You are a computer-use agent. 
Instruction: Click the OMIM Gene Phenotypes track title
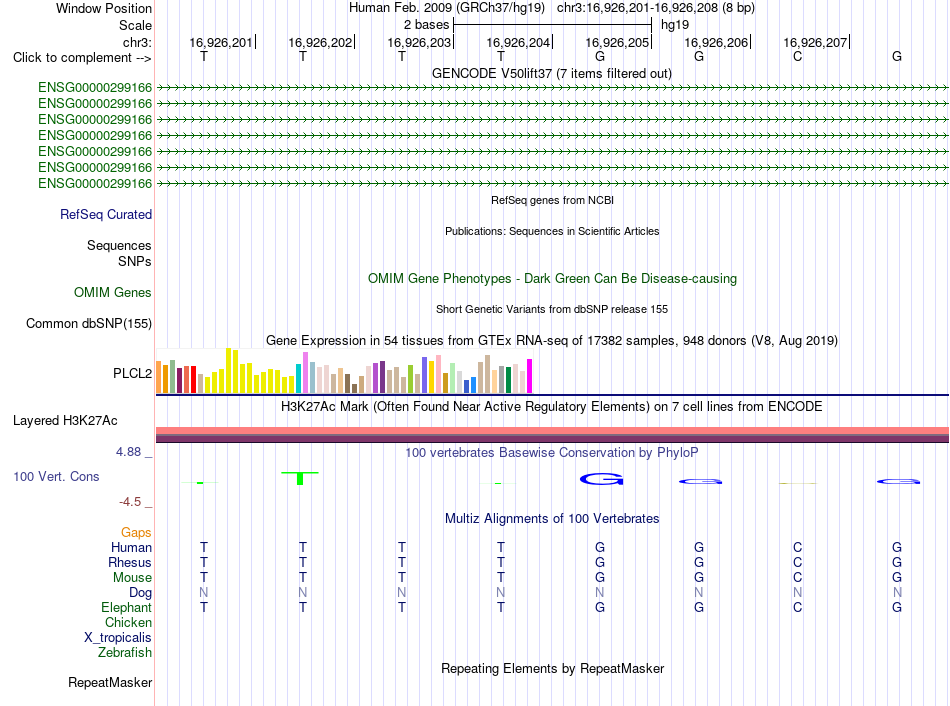pyautogui.click(x=552, y=279)
